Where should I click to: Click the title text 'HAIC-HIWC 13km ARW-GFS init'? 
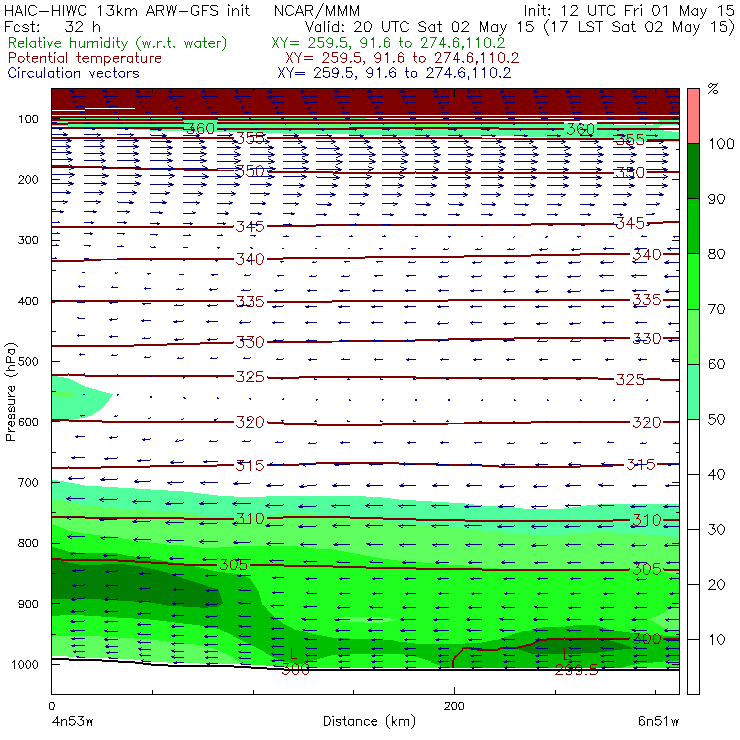coord(126,11)
